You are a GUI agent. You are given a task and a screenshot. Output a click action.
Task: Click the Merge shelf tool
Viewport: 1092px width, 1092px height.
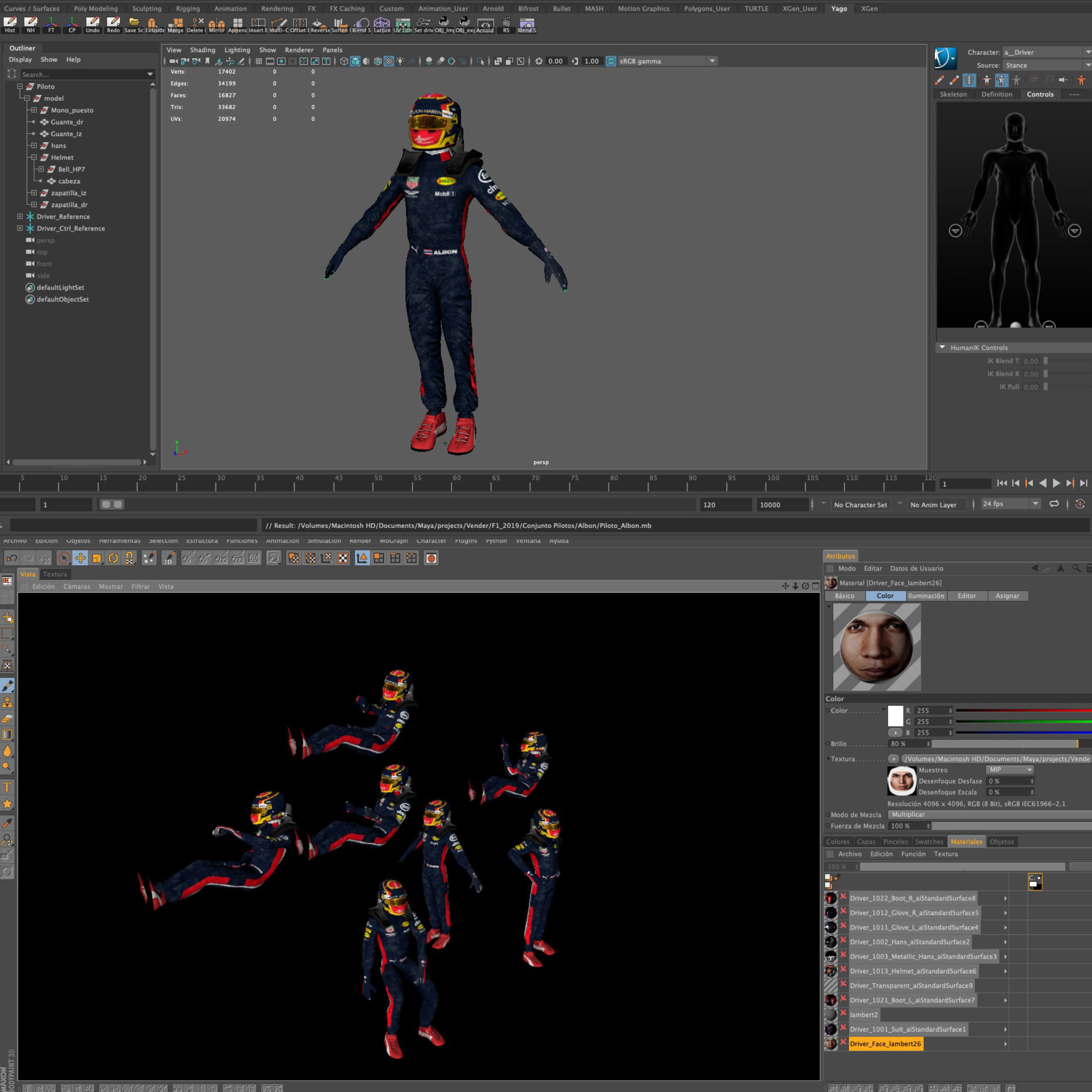pyautogui.click(x=176, y=24)
